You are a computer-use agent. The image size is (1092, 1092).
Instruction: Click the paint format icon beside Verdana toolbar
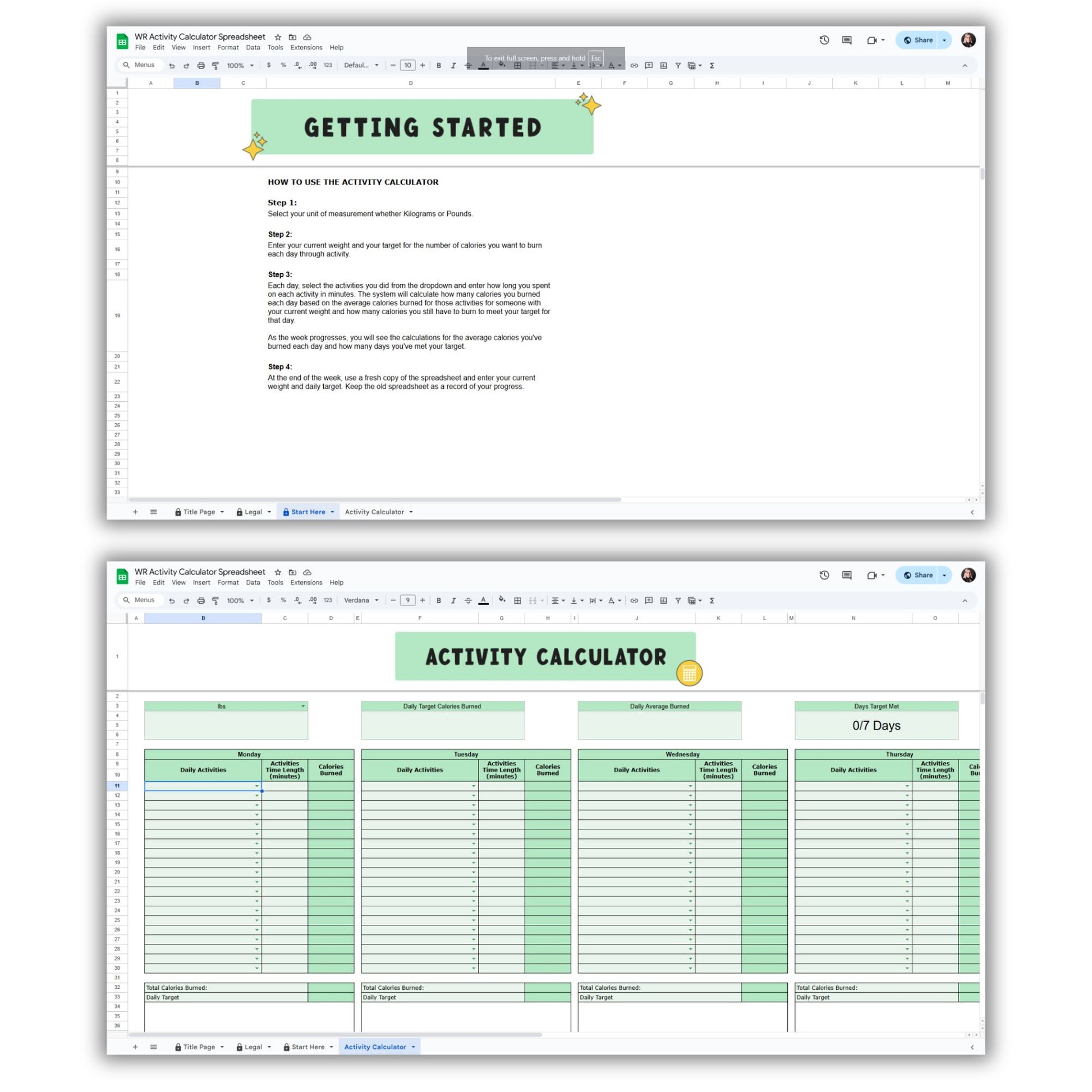pyautogui.click(x=215, y=600)
